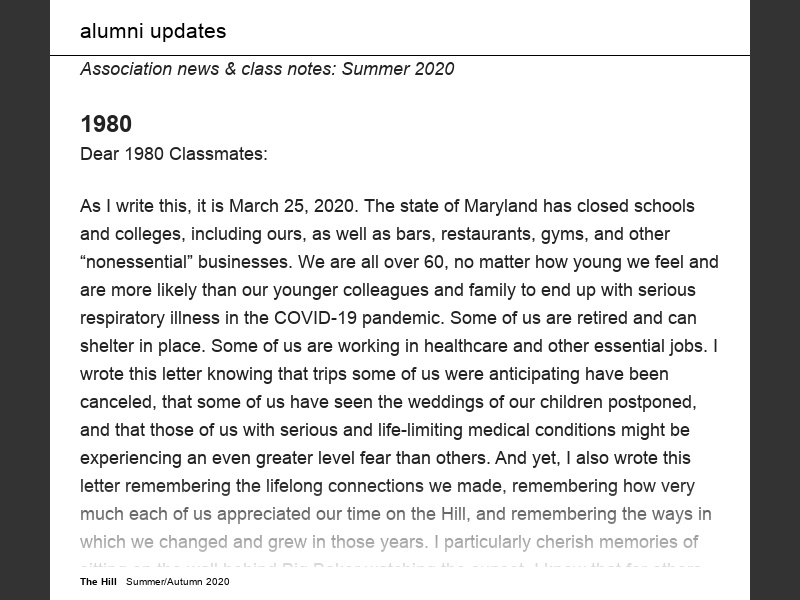Click the "Association news & class notes" subtitle
This screenshot has height=600, width=800.
267,69
